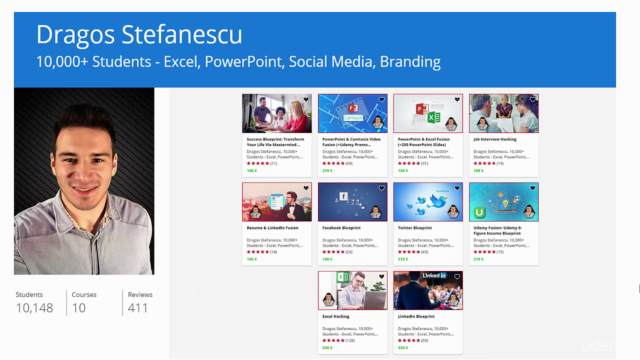Click PowerPoint & Camtasia Video Fusion title

[351, 142]
